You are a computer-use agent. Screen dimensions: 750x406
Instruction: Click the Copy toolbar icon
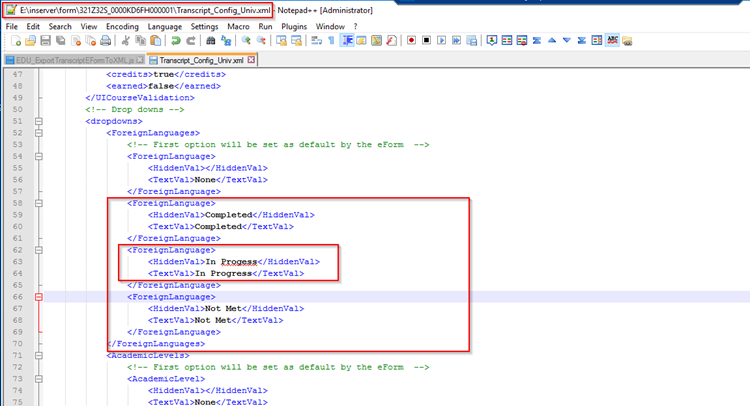pos(141,41)
